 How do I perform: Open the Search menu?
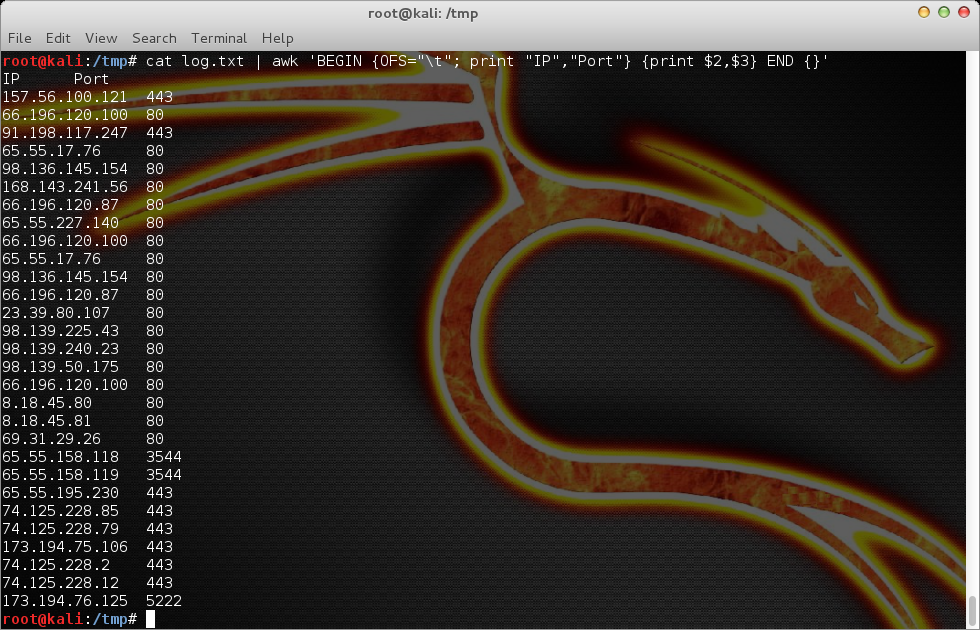coord(154,38)
